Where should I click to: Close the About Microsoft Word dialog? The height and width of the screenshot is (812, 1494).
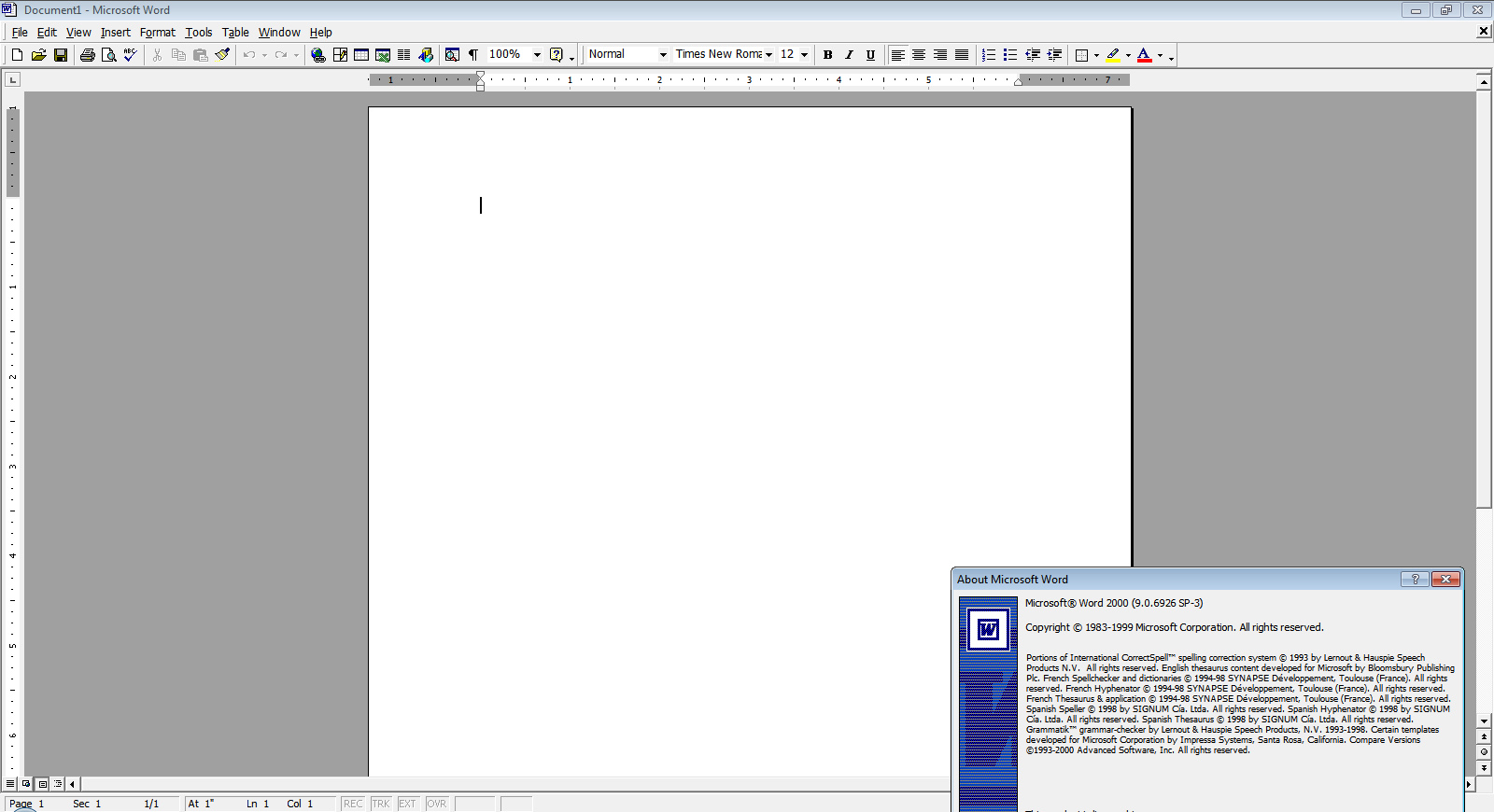pos(1445,580)
